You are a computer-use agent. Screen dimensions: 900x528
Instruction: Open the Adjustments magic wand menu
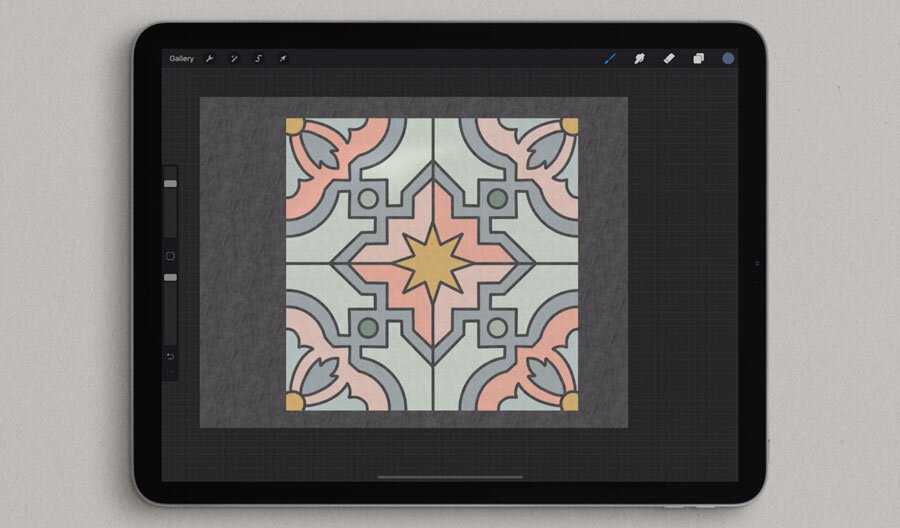[x=234, y=59]
